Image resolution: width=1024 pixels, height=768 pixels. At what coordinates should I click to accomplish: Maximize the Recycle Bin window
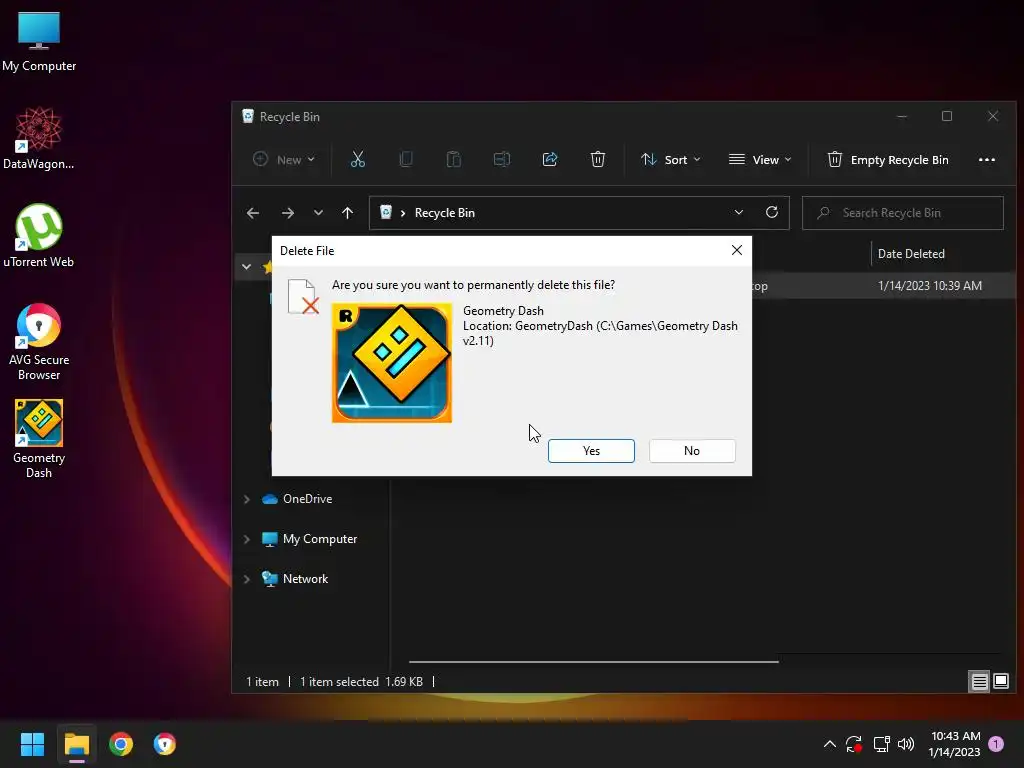(x=947, y=116)
